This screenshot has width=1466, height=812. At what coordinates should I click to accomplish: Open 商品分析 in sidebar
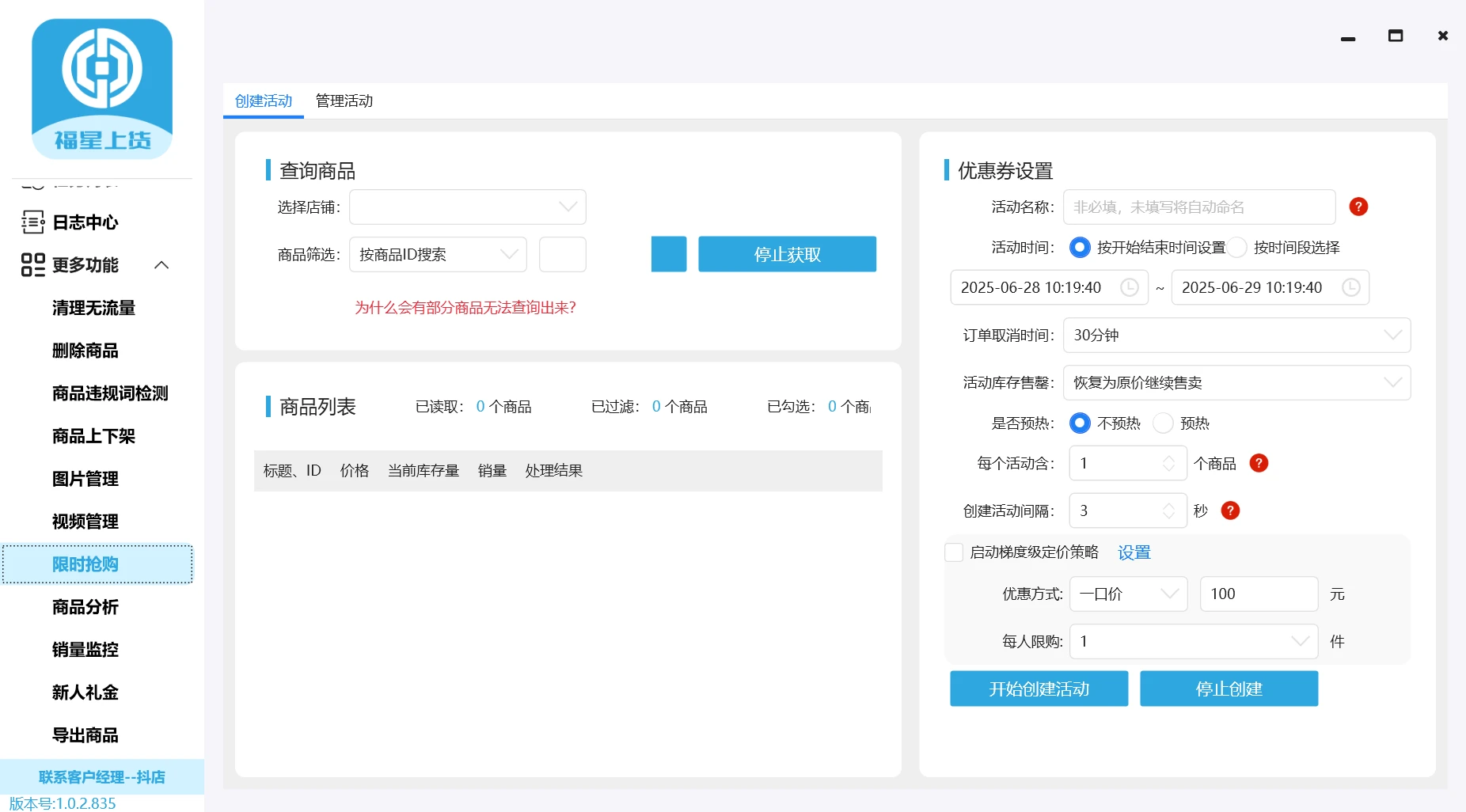point(85,607)
